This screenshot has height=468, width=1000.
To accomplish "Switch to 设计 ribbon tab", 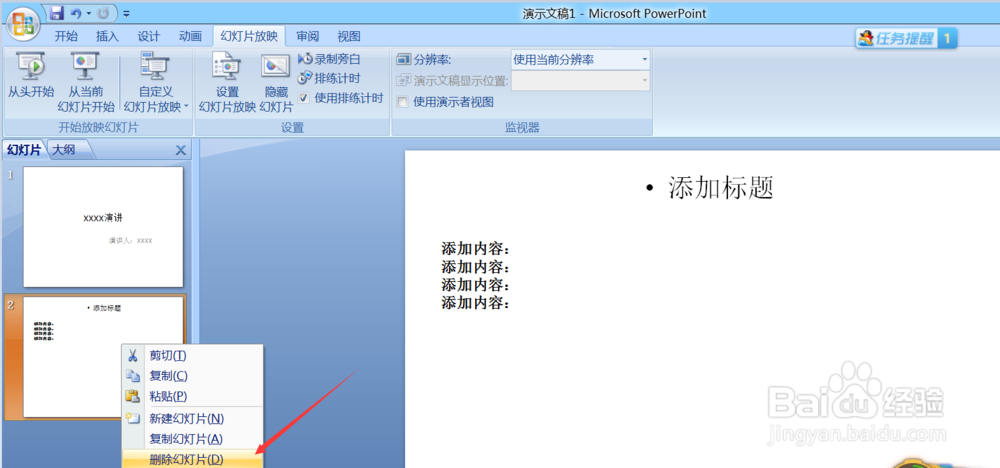I will tap(149, 36).
